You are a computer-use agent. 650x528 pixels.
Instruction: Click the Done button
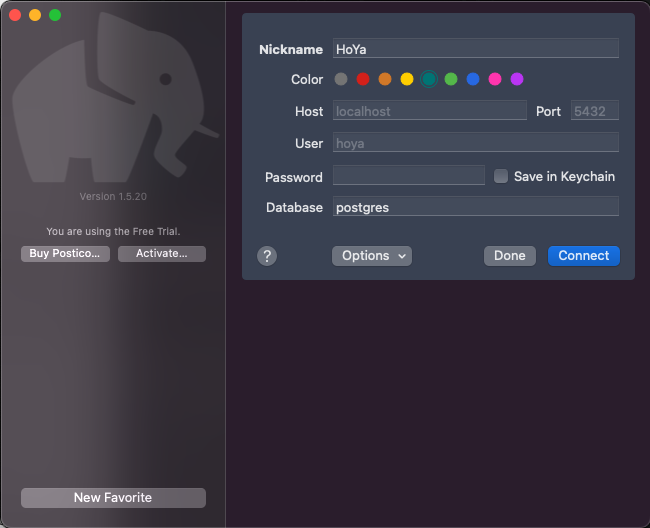[x=509, y=256]
